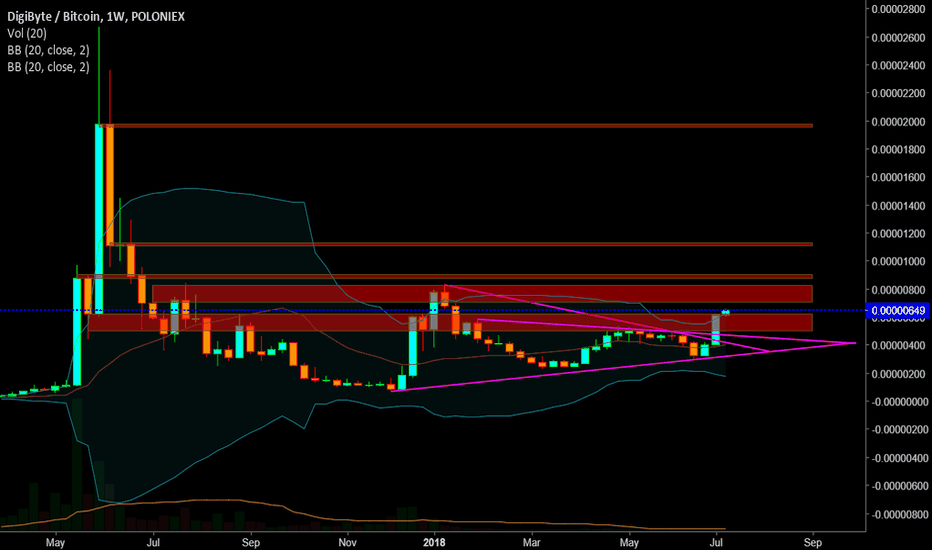Click the Mar time axis label
Viewport: 932px width, 550px height.
tap(531, 542)
